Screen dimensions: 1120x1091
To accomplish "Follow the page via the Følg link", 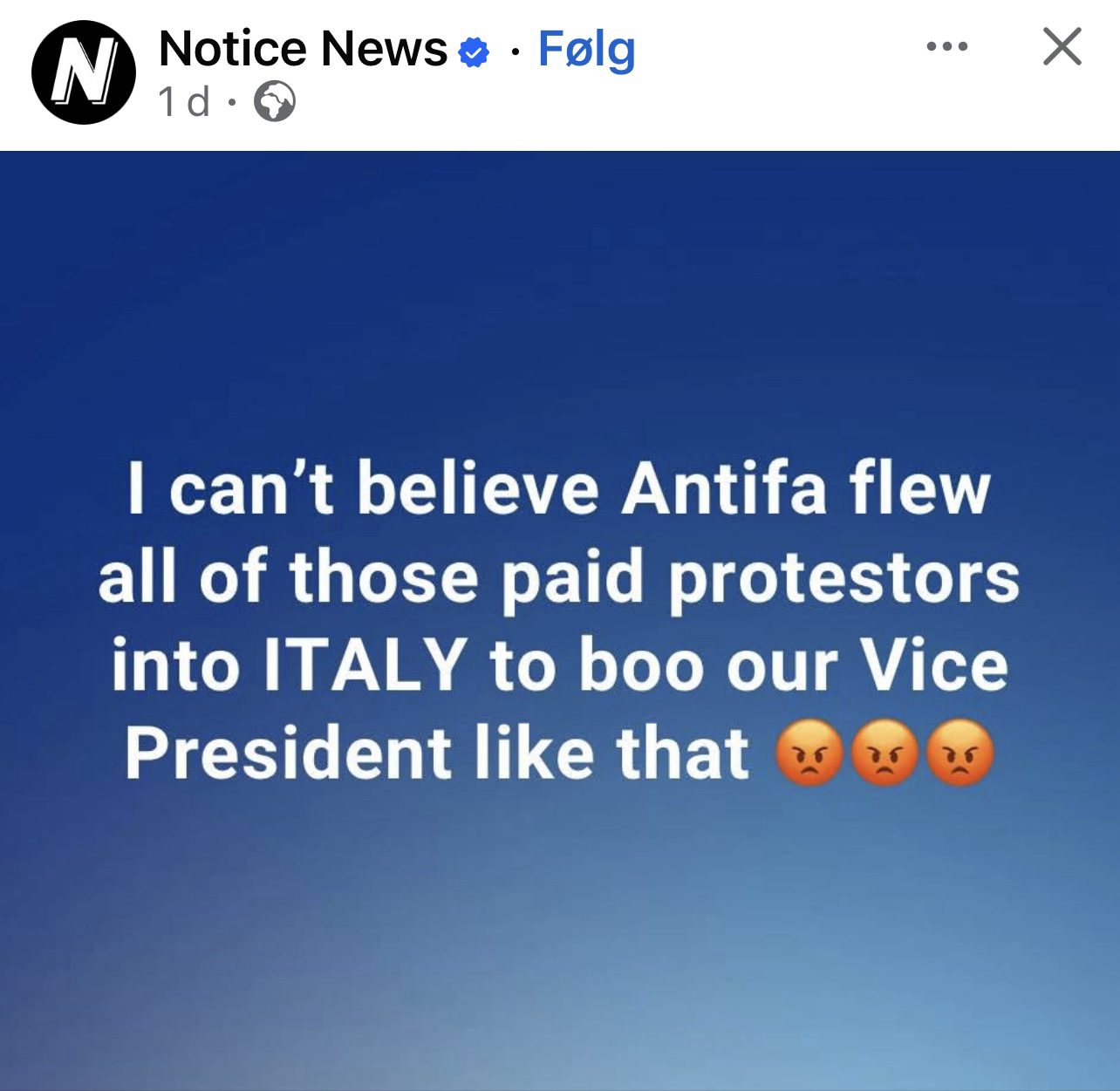I will click(586, 49).
